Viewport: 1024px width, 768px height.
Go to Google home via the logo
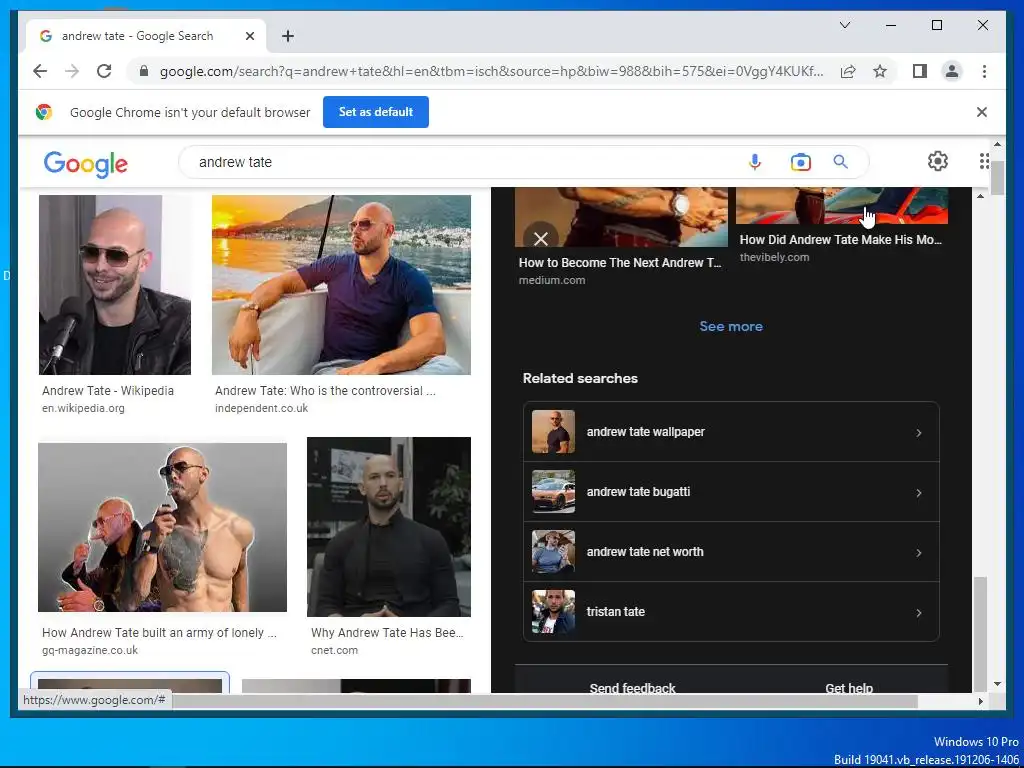tap(86, 163)
